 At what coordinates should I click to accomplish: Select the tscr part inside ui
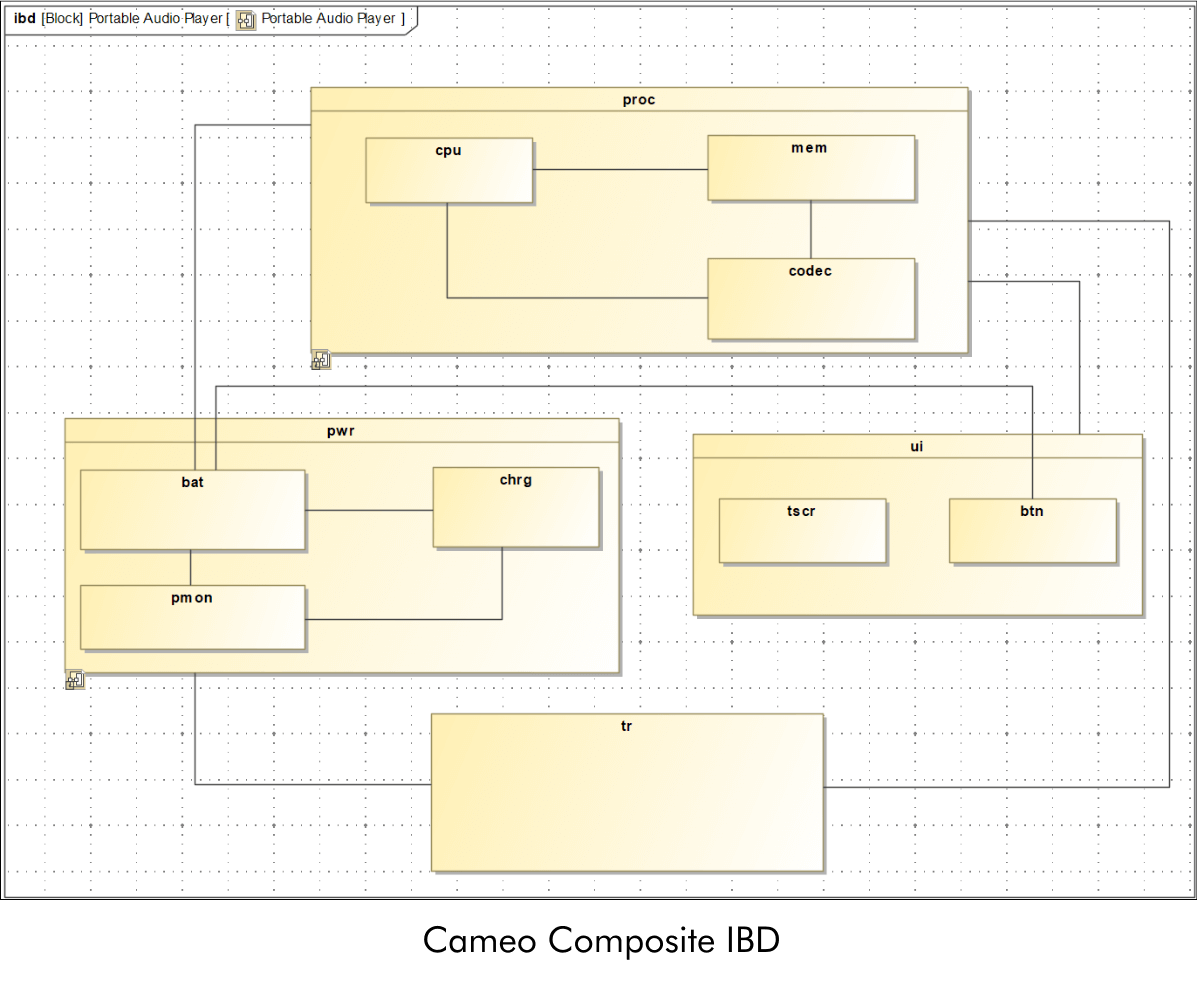[x=801, y=530]
